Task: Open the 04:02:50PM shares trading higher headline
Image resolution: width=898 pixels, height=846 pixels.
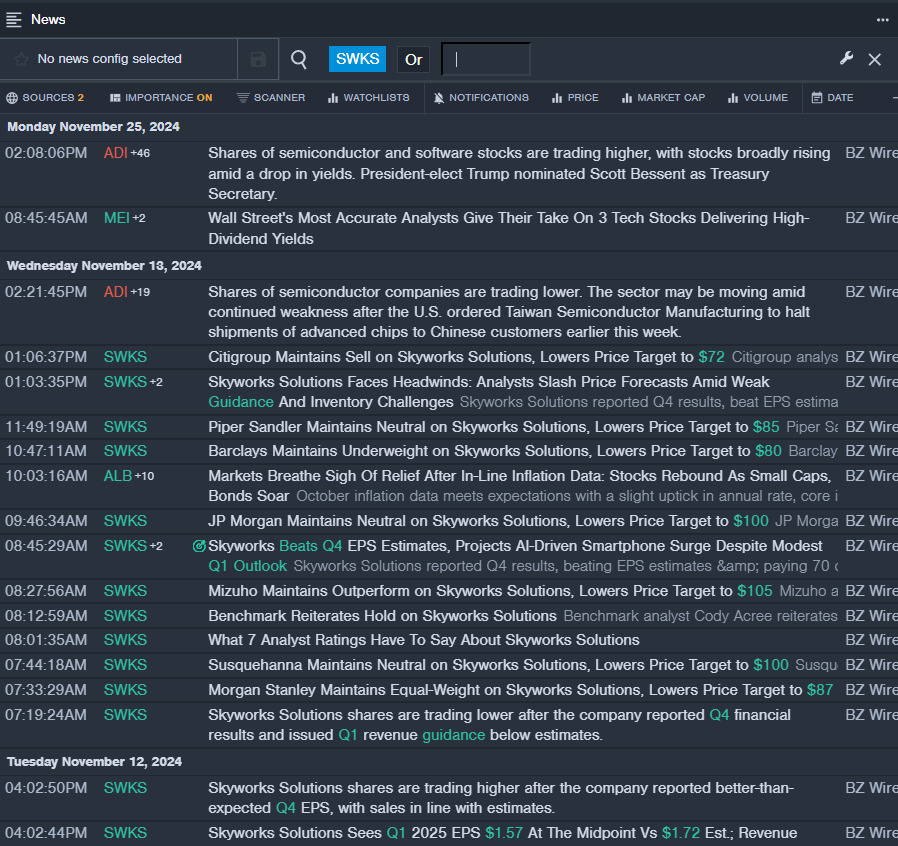Action: [x=501, y=798]
